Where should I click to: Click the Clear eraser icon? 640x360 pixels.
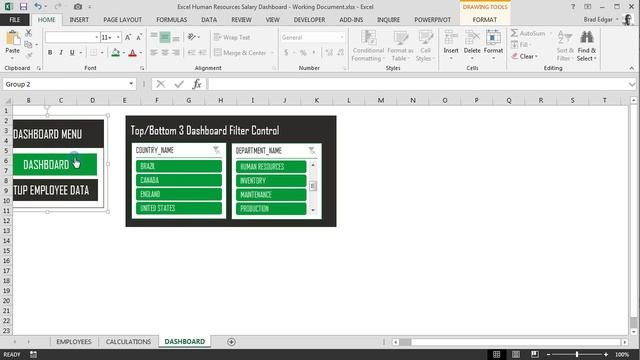515,56
